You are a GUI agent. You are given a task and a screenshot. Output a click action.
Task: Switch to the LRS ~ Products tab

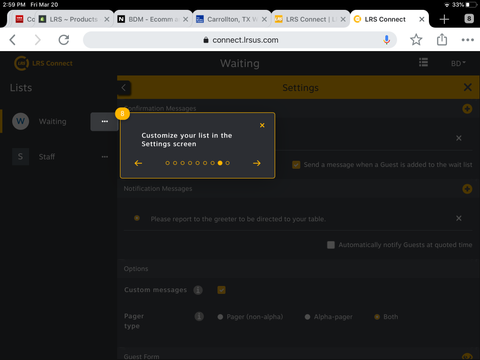click(x=73, y=19)
